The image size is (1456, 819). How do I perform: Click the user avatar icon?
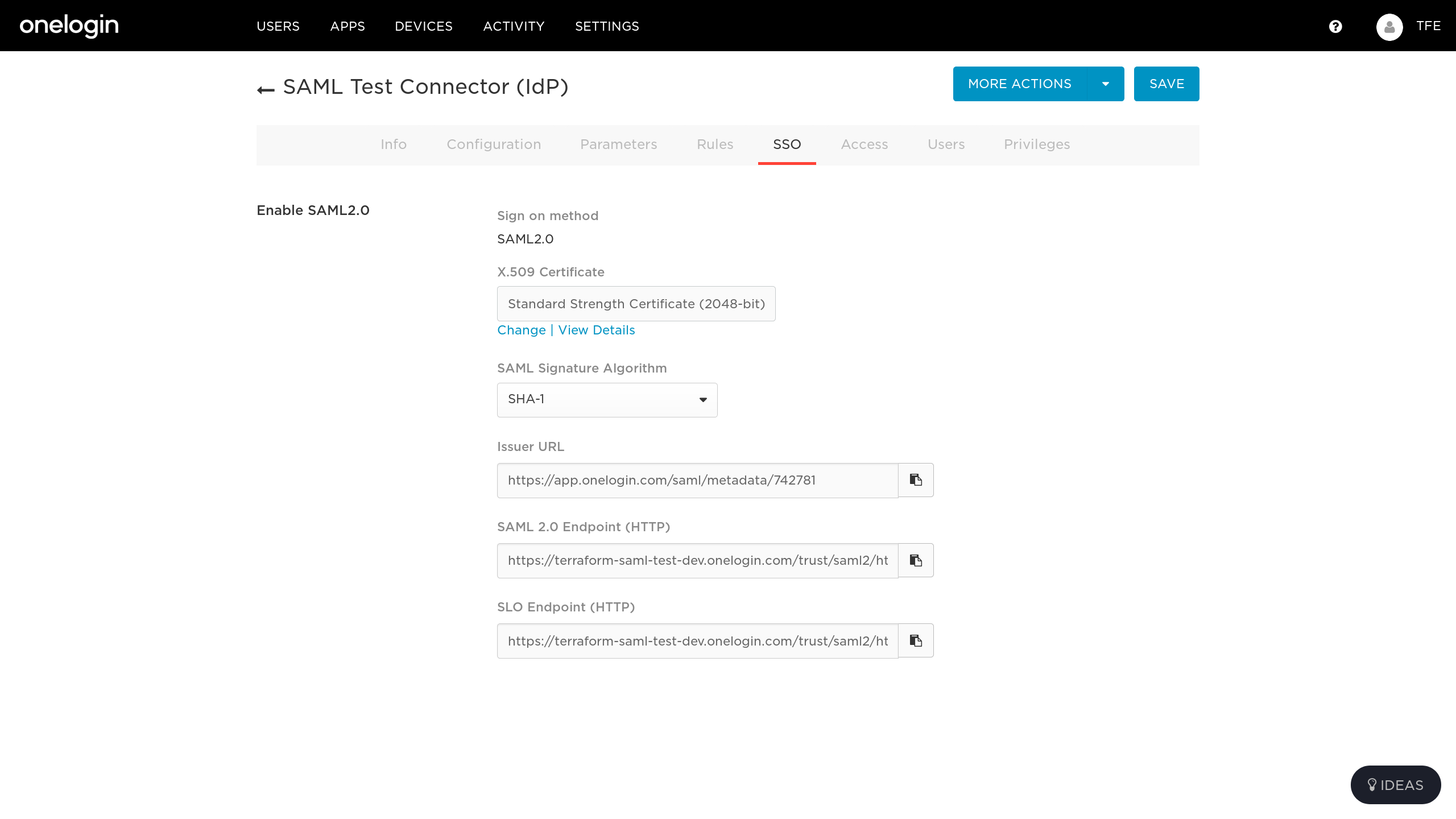click(x=1389, y=27)
